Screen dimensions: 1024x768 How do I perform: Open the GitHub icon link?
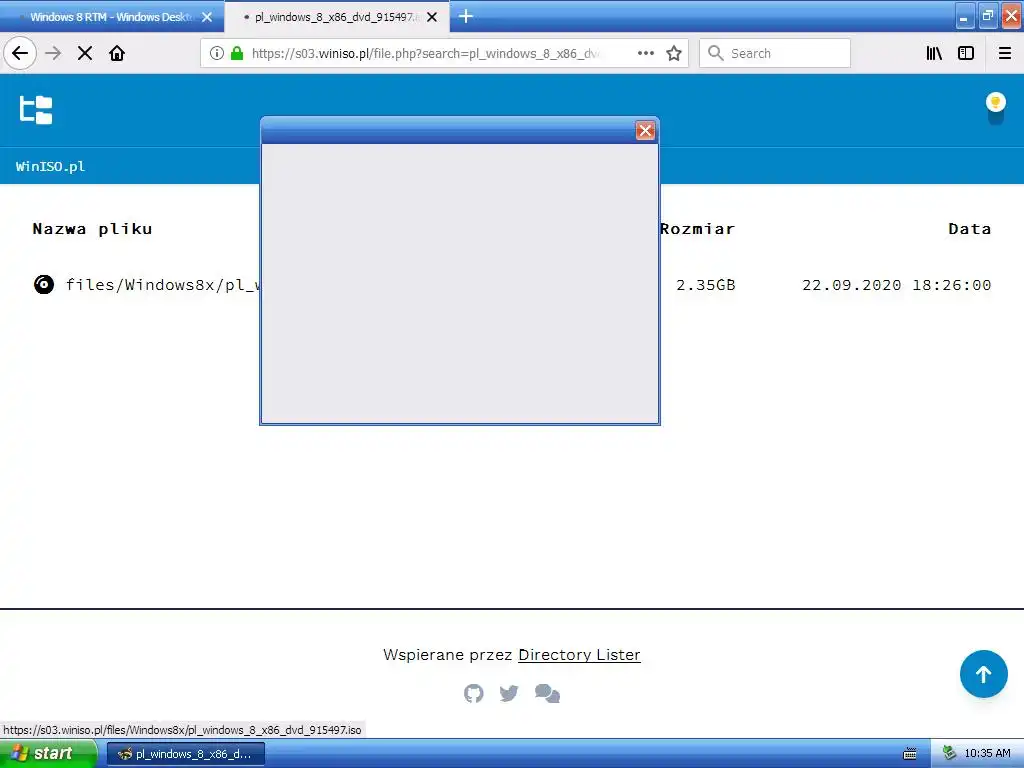point(474,693)
